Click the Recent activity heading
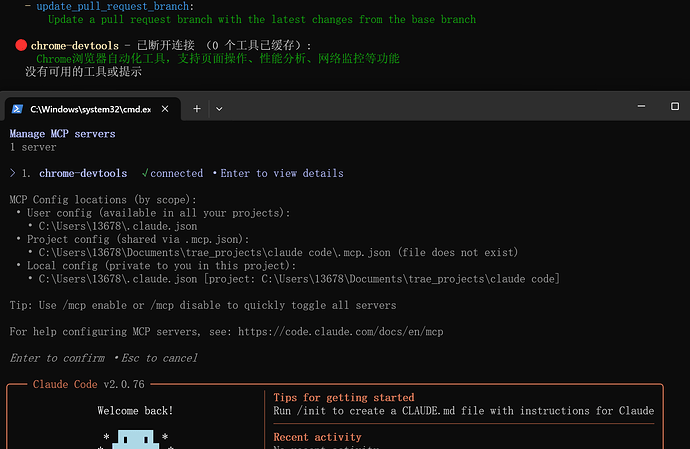Image resolution: width=690 pixels, height=449 pixels. (x=317, y=437)
